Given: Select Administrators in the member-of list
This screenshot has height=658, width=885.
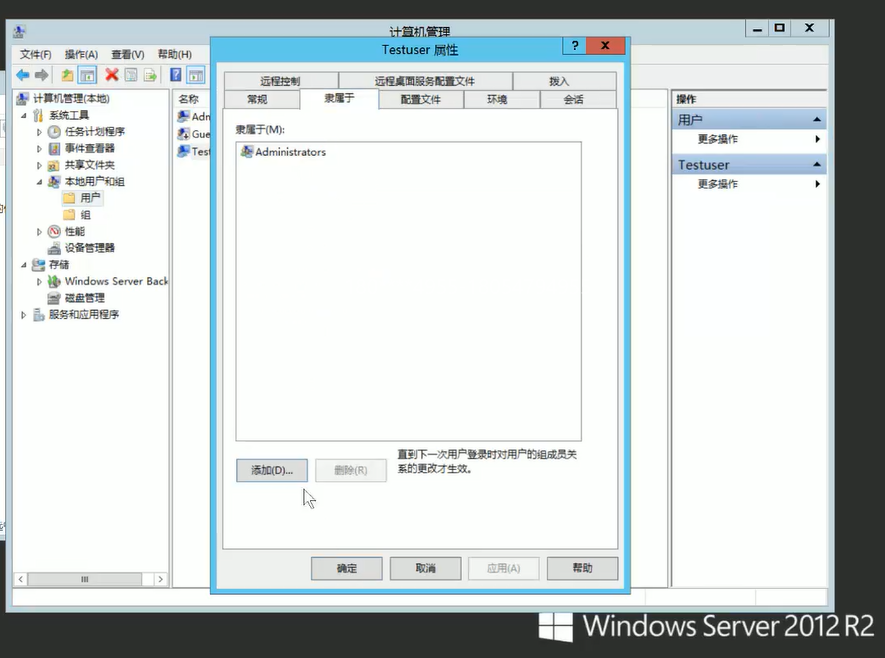Looking at the screenshot, I should point(290,152).
